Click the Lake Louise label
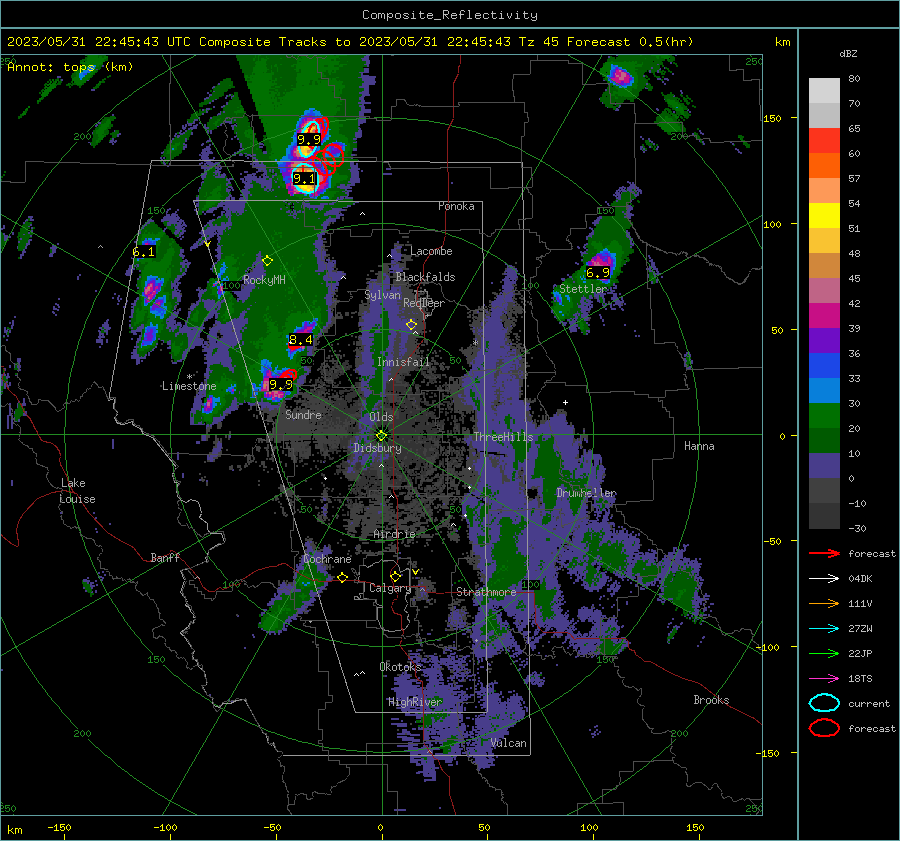The height and width of the screenshot is (841, 900). [77, 491]
